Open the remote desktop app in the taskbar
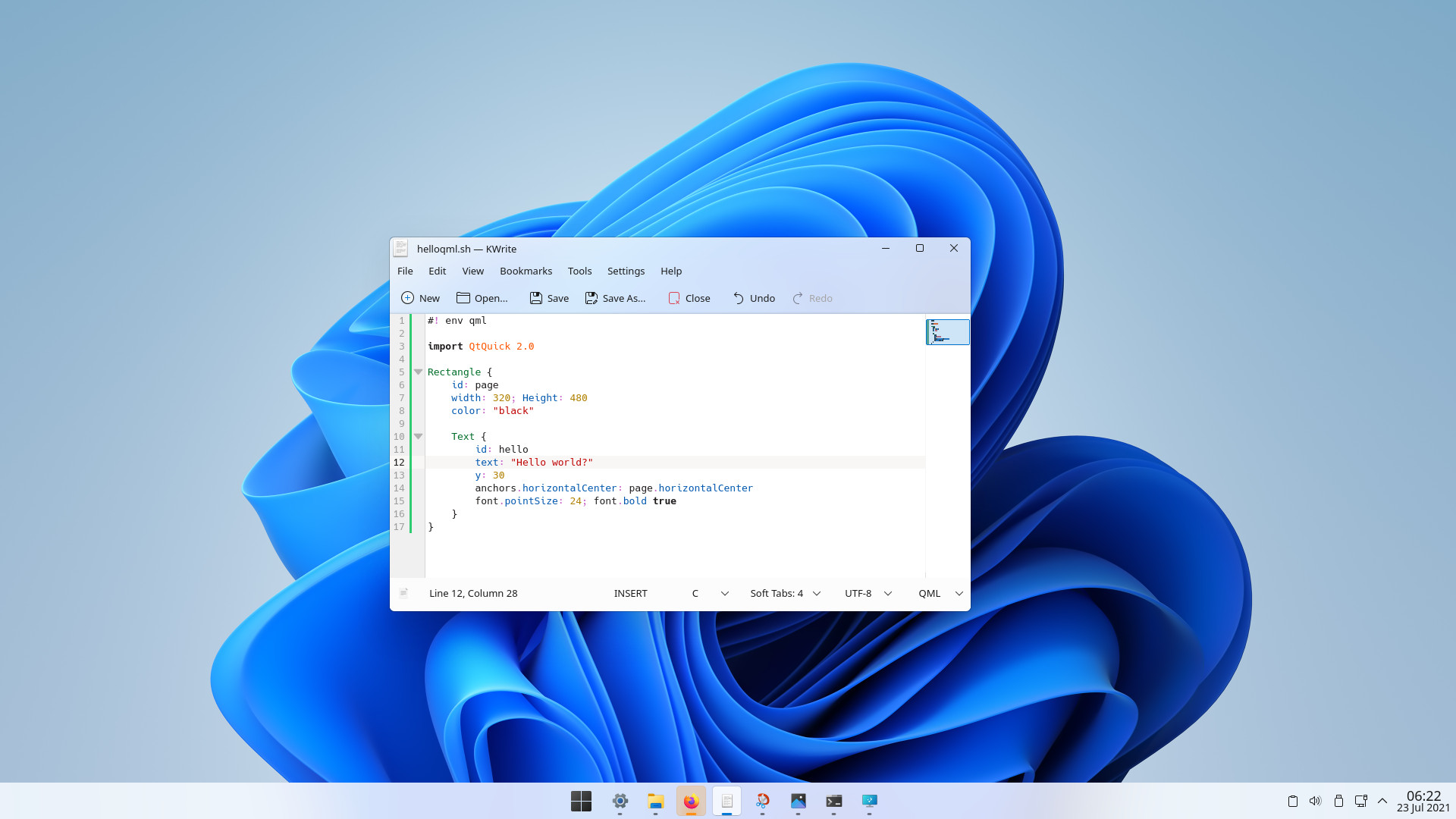 pyautogui.click(x=869, y=801)
